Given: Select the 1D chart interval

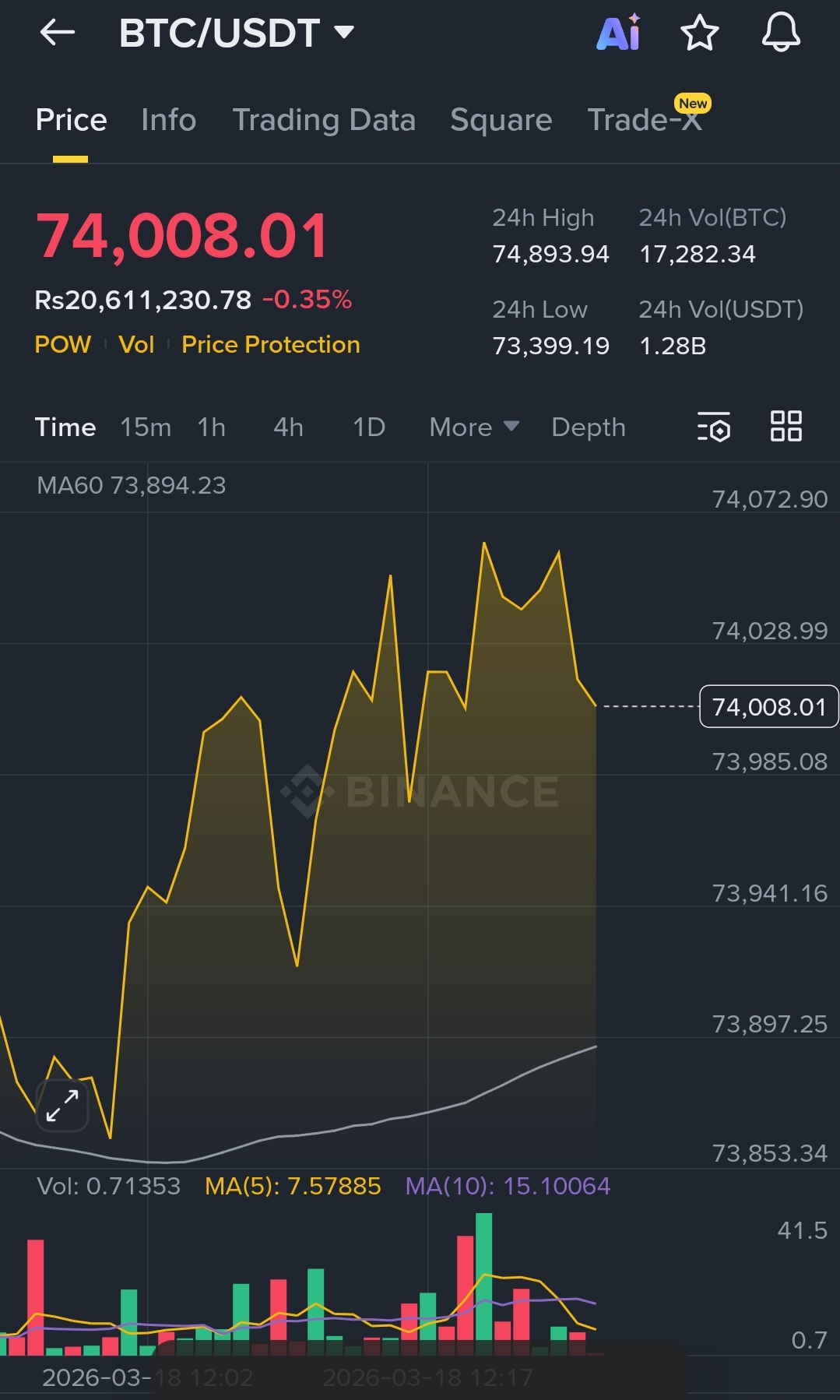Looking at the screenshot, I should tap(369, 427).
